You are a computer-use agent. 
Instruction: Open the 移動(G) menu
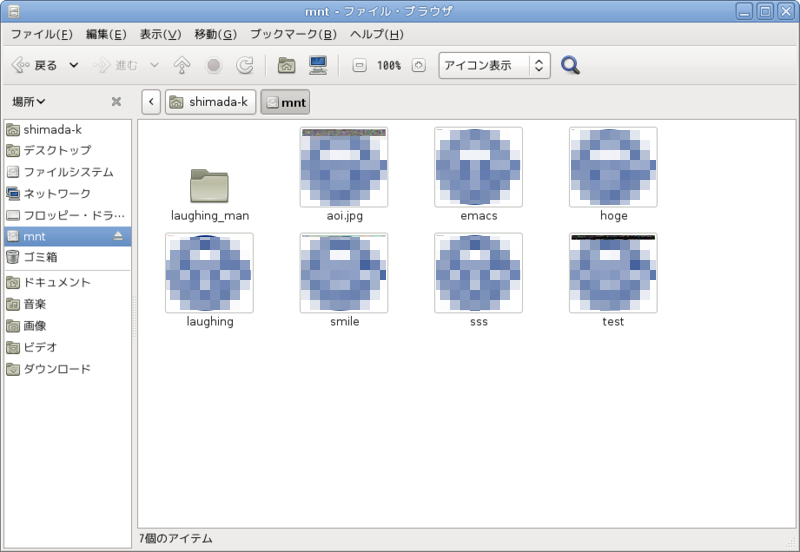pos(215,34)
